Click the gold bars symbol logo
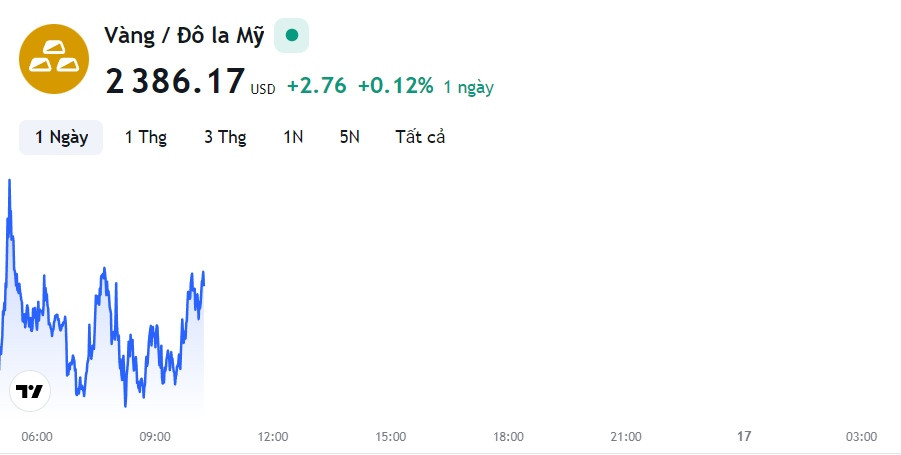Image resolution: width=901 pixels, height=455 pixels. pos(53,59)
